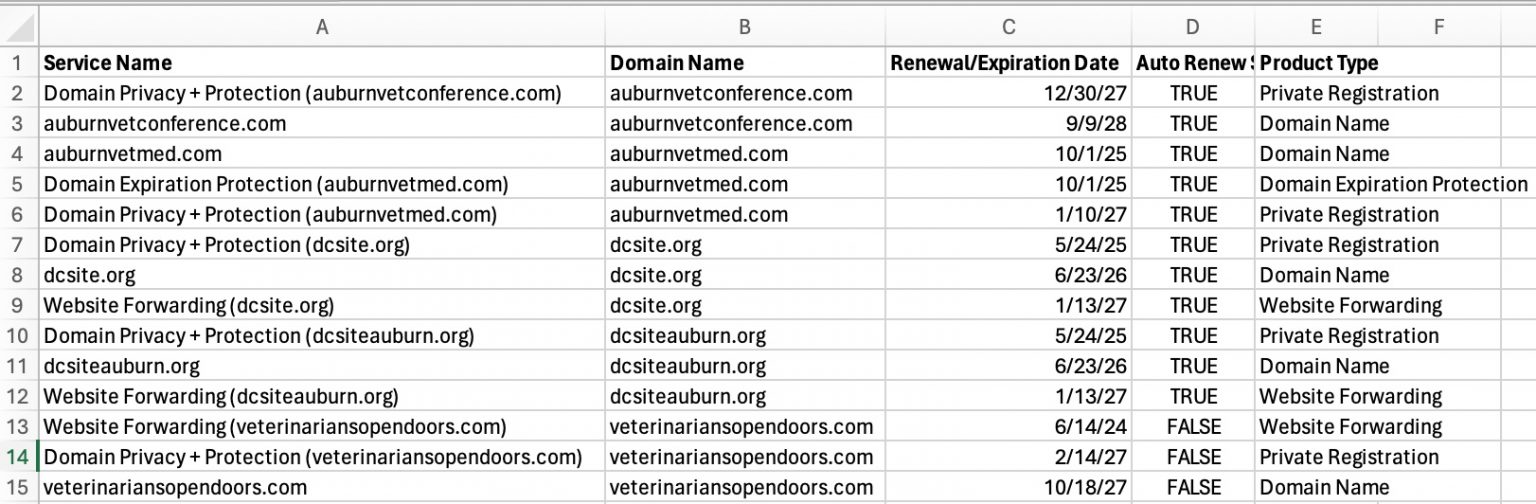Select column F header
The height and width of the screenshot is (504, 1536).
pos(1438,27)
